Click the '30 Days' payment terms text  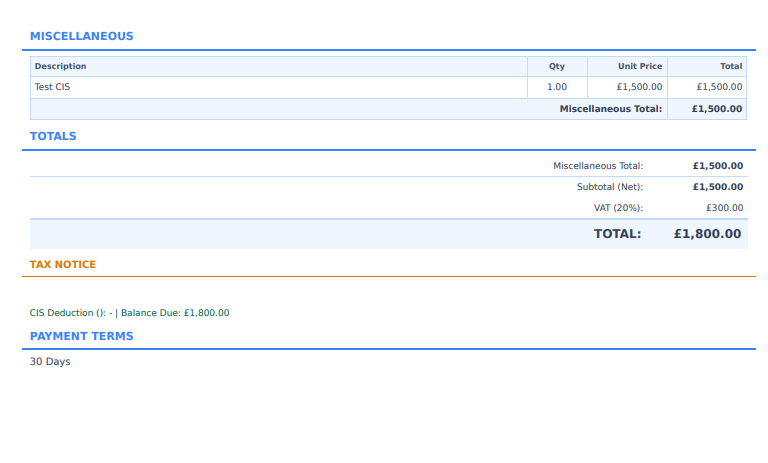pyautogui.click(x=50, y=362)
